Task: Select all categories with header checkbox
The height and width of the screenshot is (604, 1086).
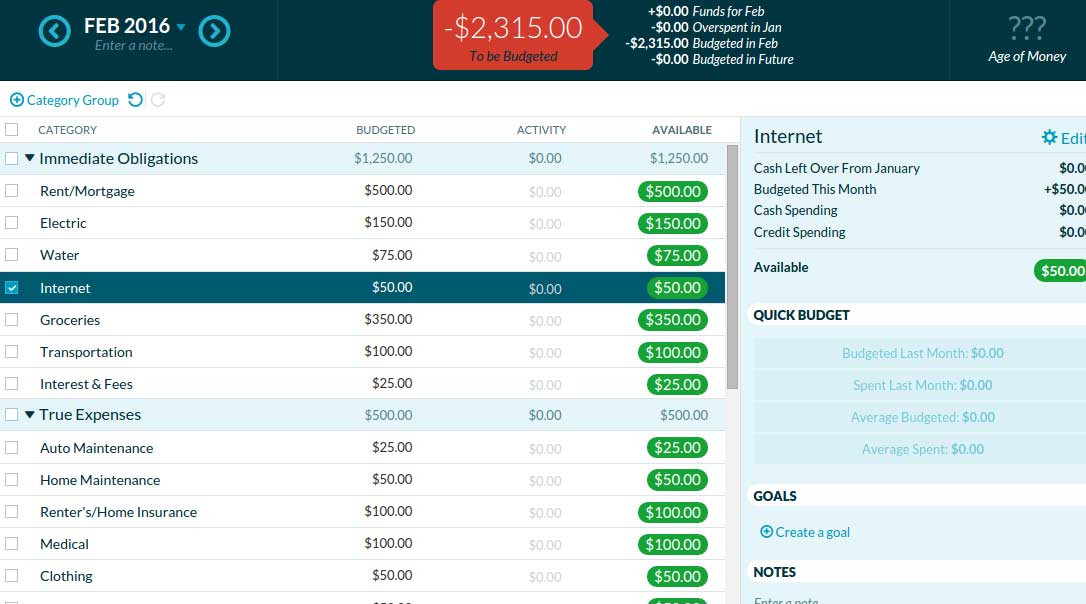Action: [x=12, y=130]
